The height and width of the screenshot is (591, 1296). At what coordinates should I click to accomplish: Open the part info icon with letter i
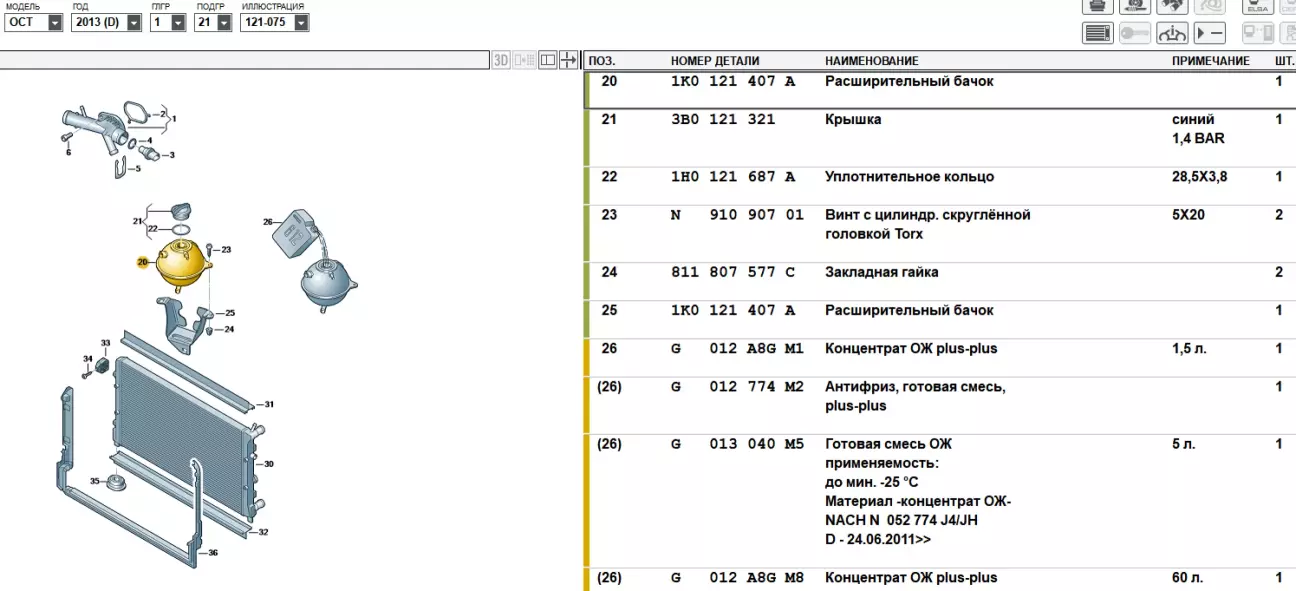click(1172, 34)
